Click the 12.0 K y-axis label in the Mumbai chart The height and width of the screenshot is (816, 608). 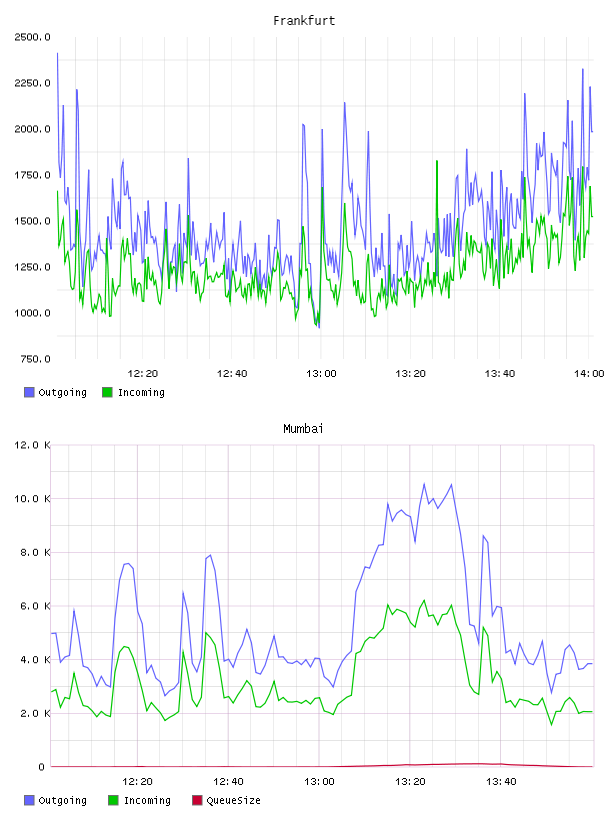tap(32, 445)
